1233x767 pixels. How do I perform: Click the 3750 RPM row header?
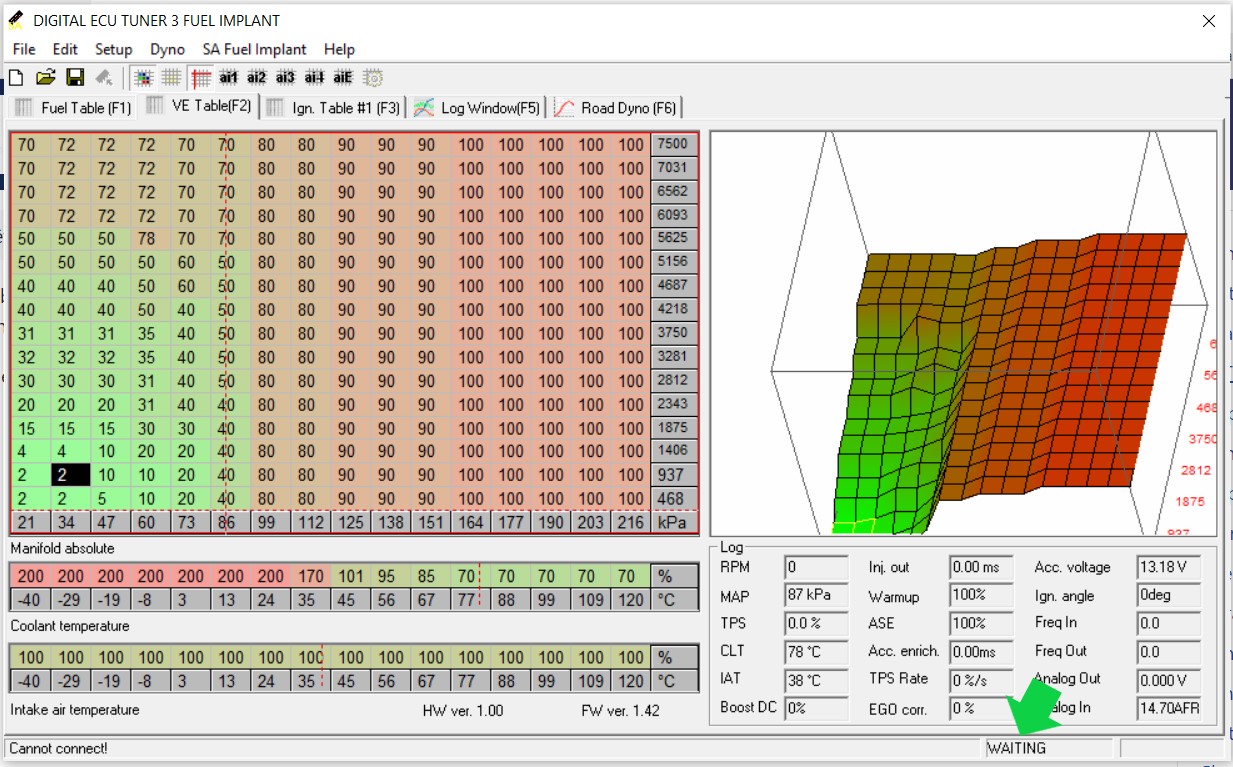click(672, 333)
